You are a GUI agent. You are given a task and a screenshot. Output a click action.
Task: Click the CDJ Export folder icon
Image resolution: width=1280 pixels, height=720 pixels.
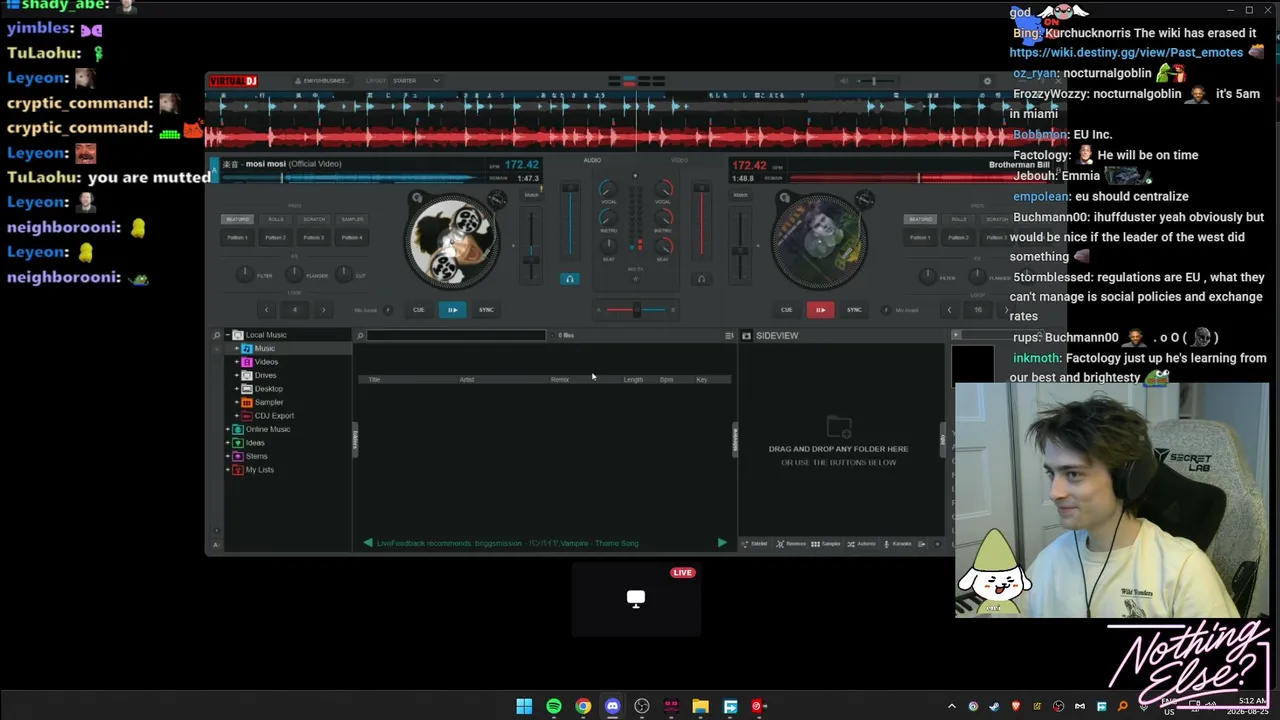click(x=247, y=416)
